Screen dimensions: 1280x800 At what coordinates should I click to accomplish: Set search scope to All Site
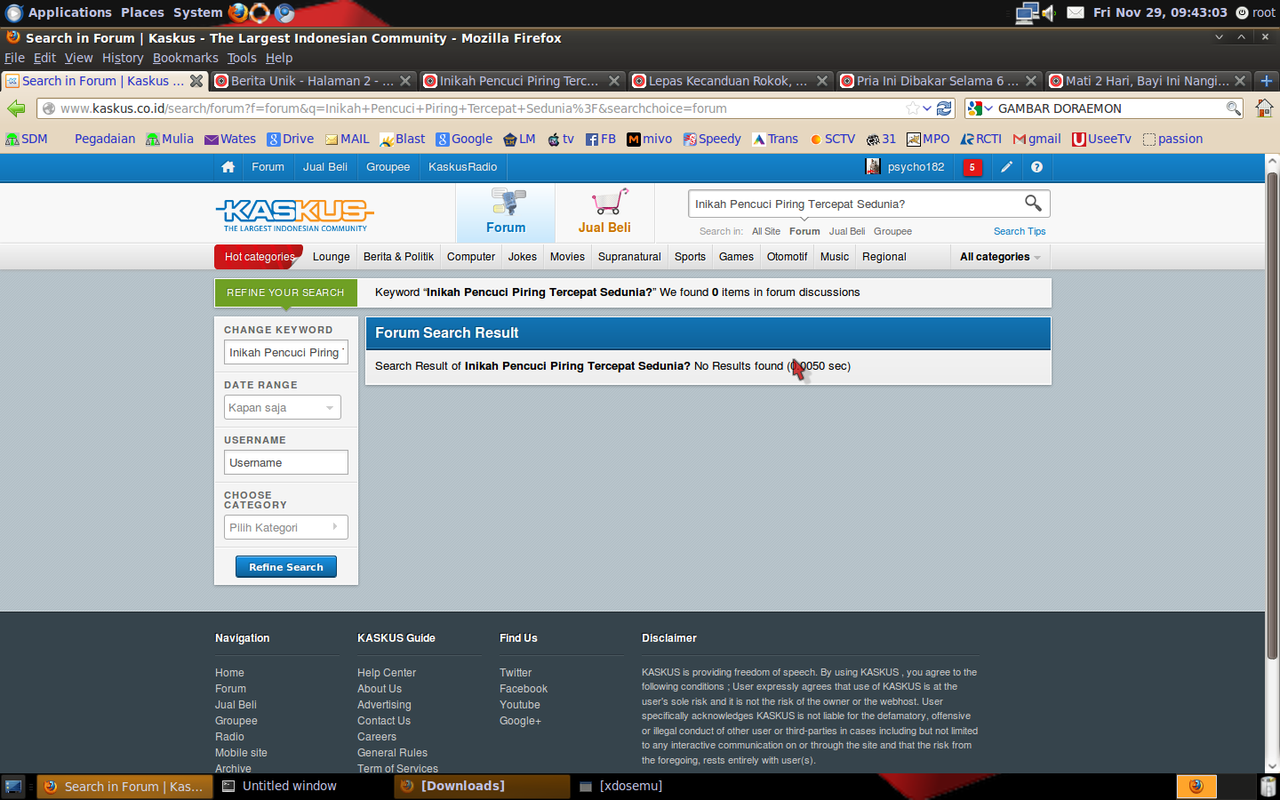(766, 231)
